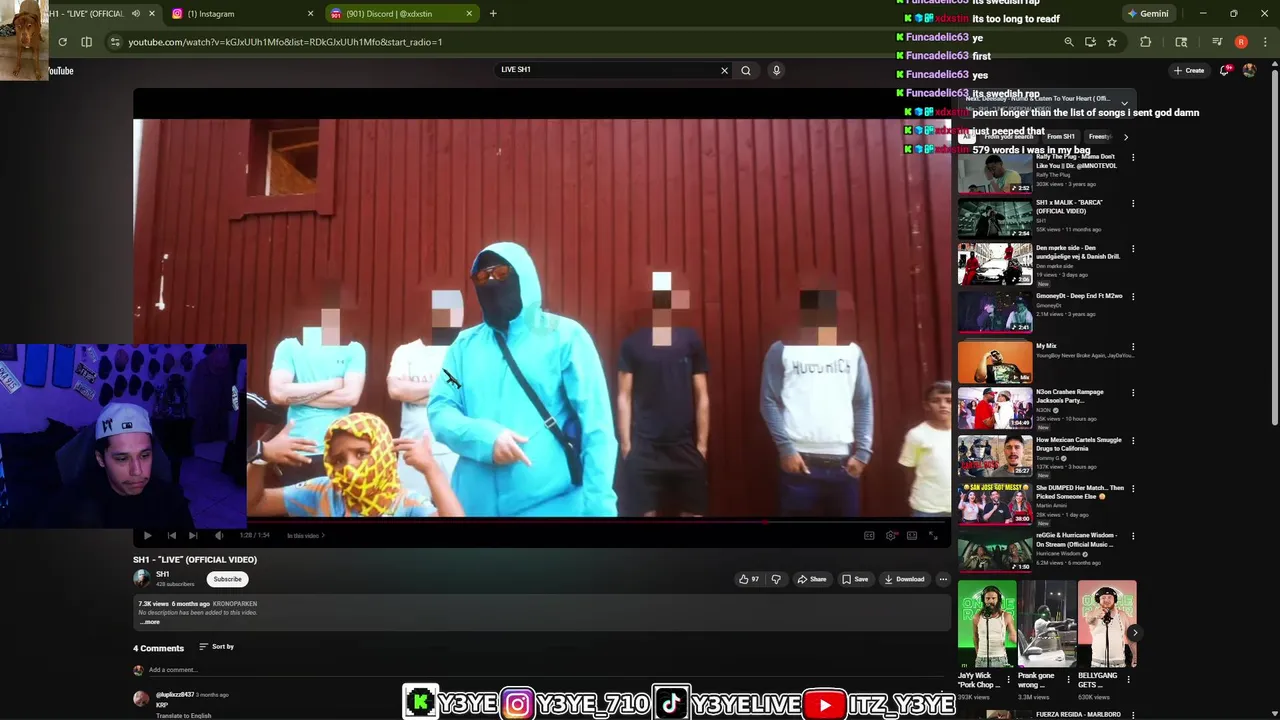Open the YouTube Create button
1280x720 pixels.
[1189, 70]
